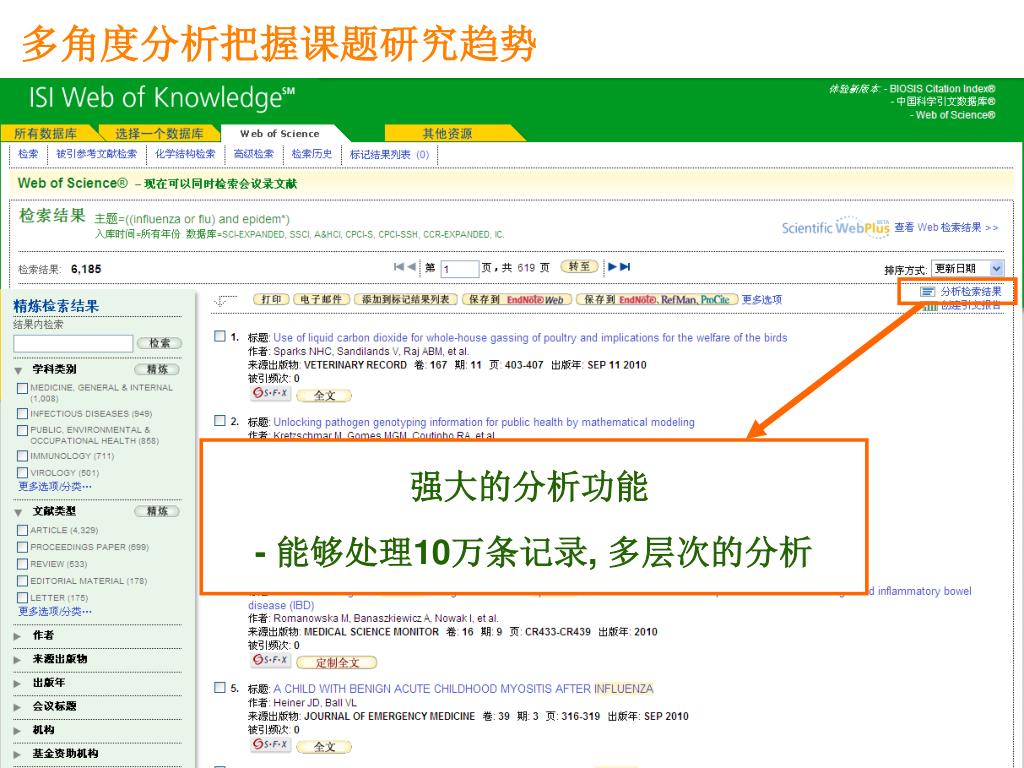The width and height of the screenshot is (1024, 768).
Task: Collapse the 文献类型 section triangle
Action: pos(18,512)
